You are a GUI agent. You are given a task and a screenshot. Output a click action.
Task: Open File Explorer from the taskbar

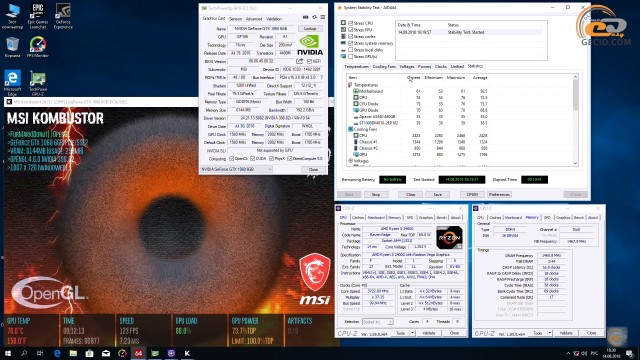(x=73, y=353)
